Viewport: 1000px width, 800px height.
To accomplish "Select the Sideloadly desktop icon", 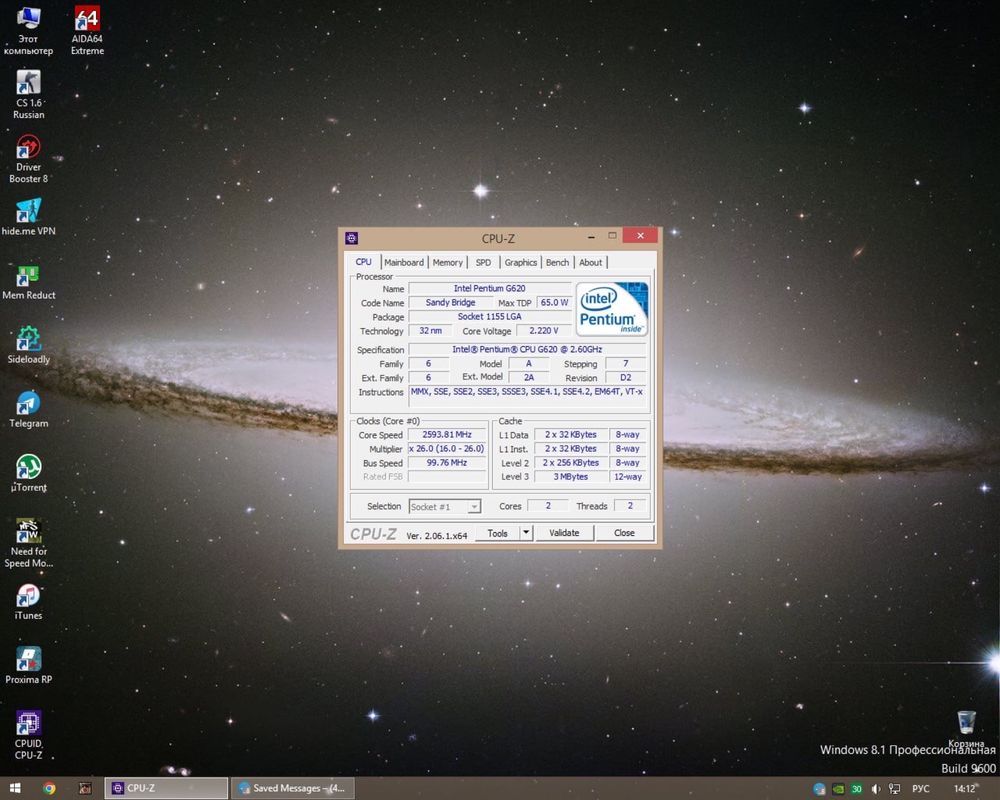I will coord(29,345).
